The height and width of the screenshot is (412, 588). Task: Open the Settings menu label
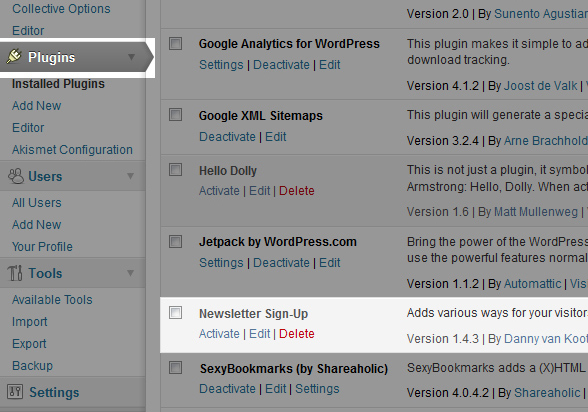pyautogui.click(x=54, y=393)
